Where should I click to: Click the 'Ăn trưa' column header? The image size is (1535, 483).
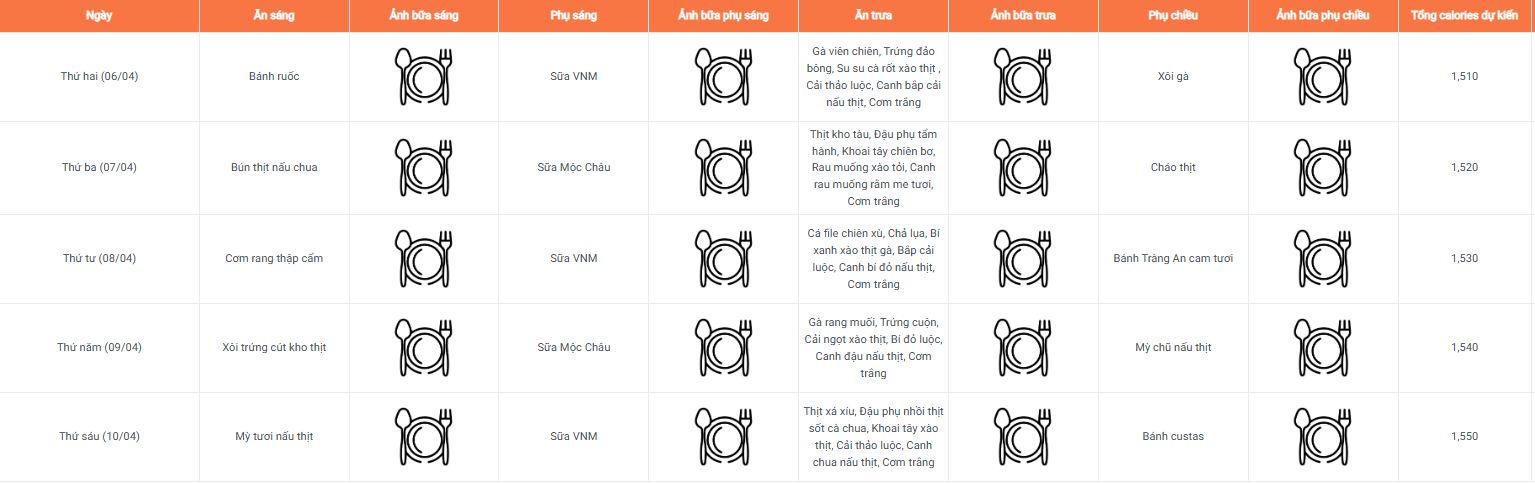point(873,16)
